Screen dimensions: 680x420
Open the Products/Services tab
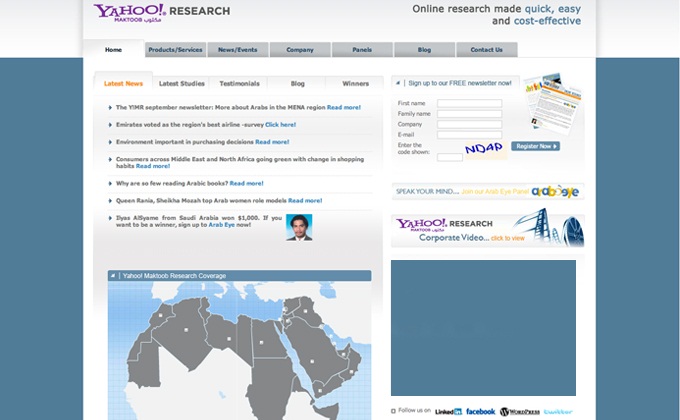point(175,49)
